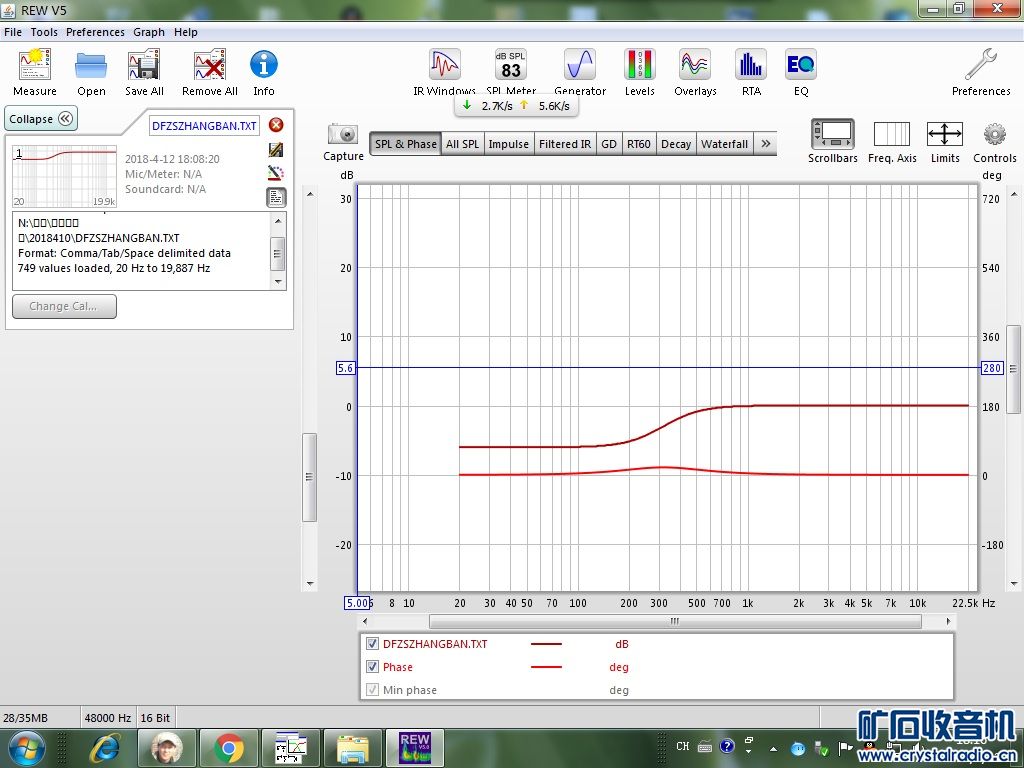This screenshot has width=1024, height=768.
Task: Switch to the Waterfall tab
Action: (724, 144)
